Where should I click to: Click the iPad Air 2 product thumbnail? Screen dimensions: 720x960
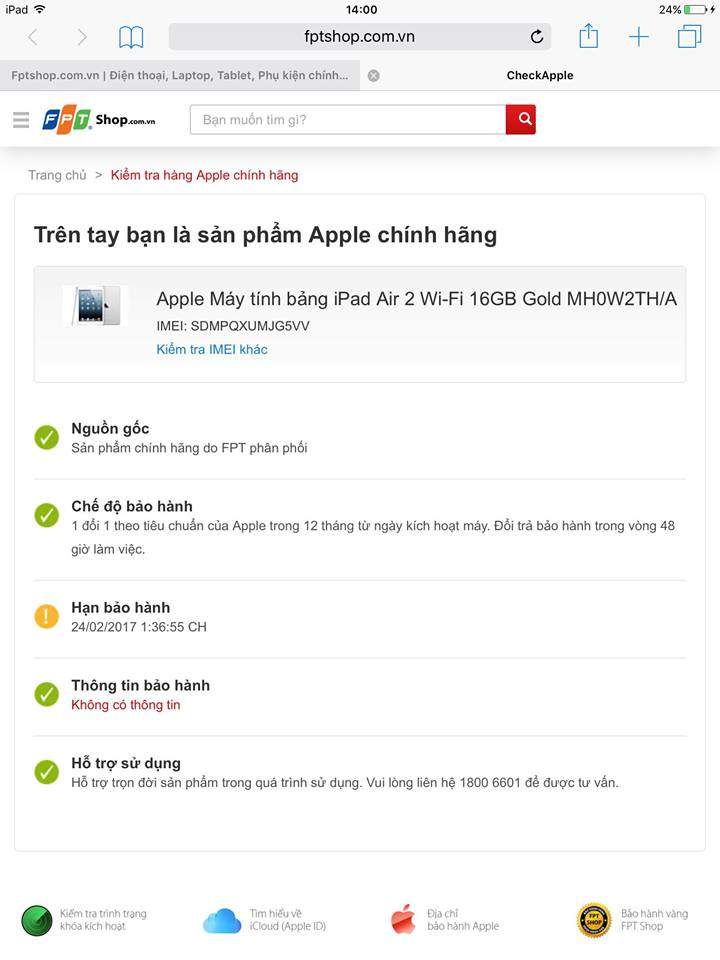coord(96,305)
